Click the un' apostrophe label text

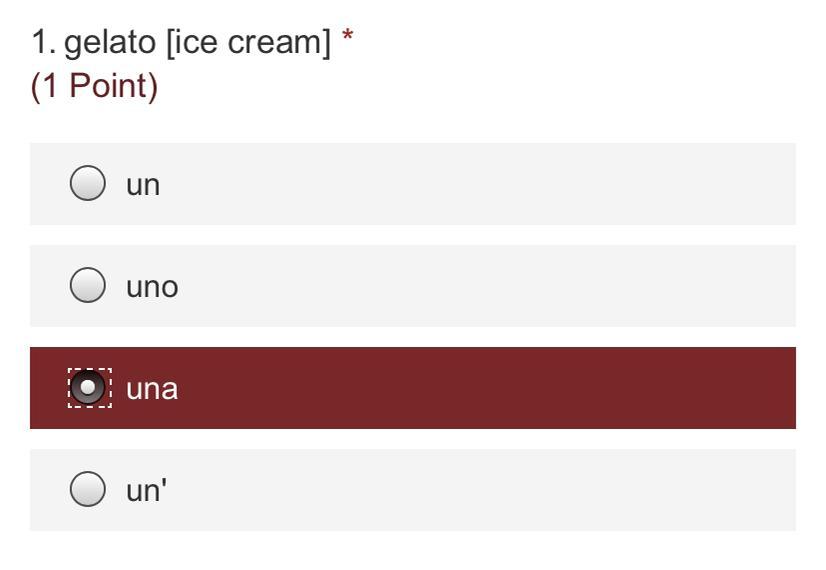[x=146, y=490]
